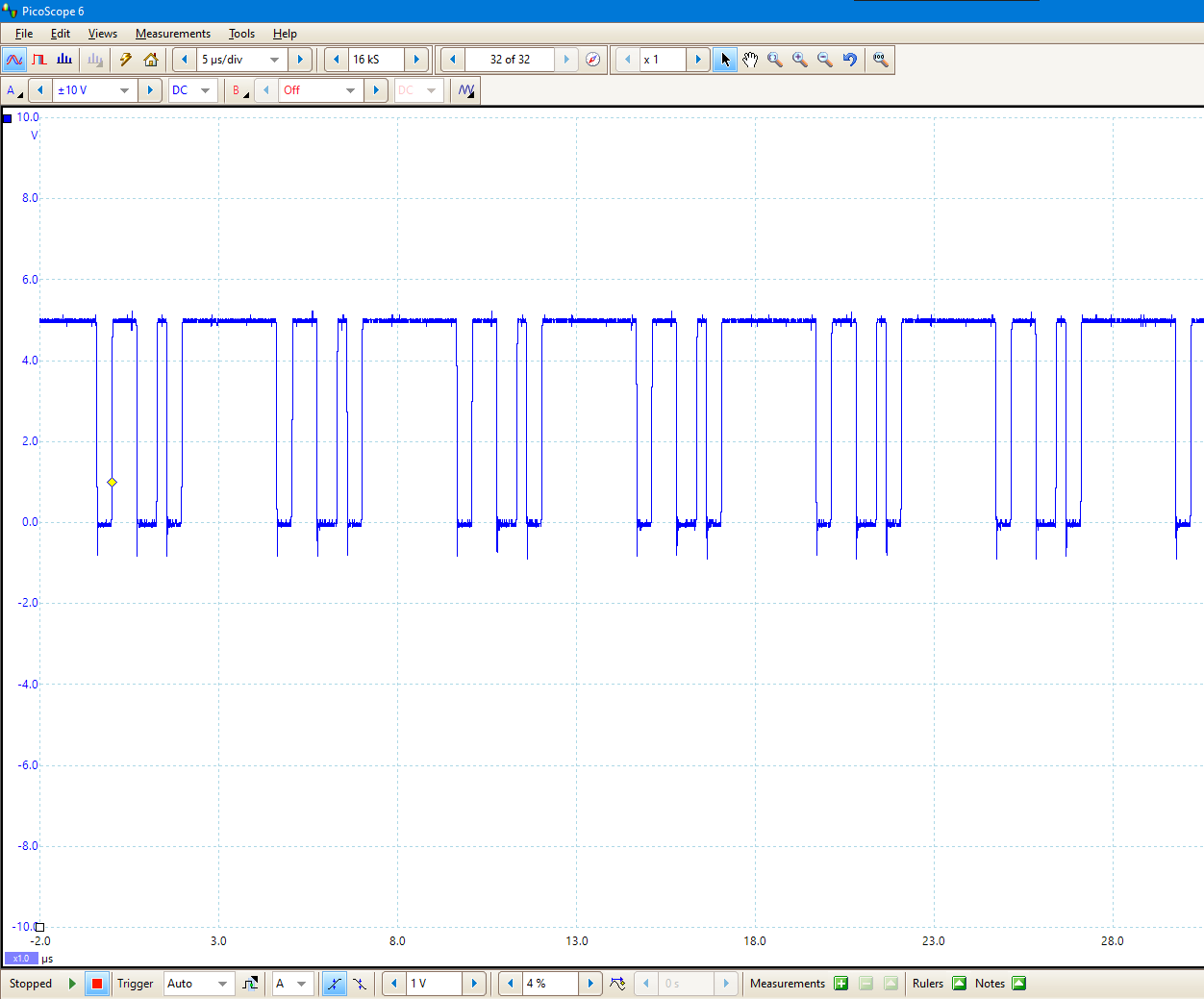Click the post-trigger delay icon

[x=617, y=984]
